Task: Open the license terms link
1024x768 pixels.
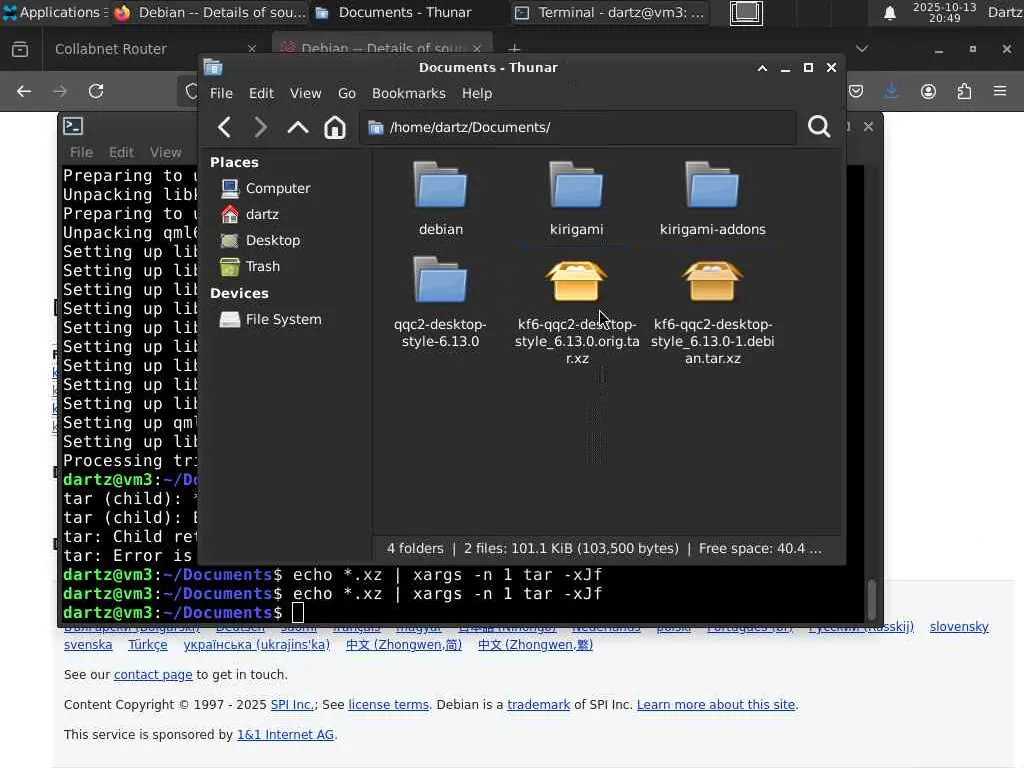Action: coord(389,705)
